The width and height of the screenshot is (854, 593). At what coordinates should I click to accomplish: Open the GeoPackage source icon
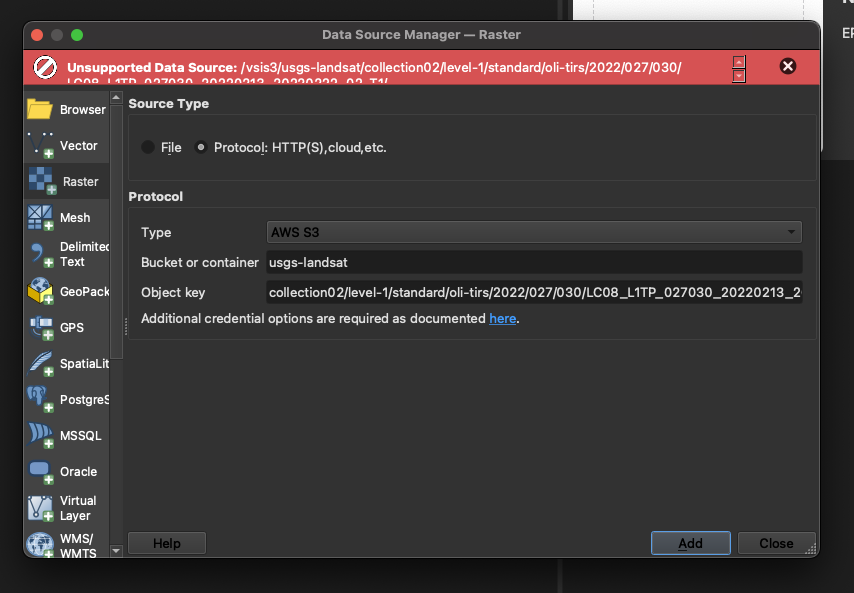point(40,291)
